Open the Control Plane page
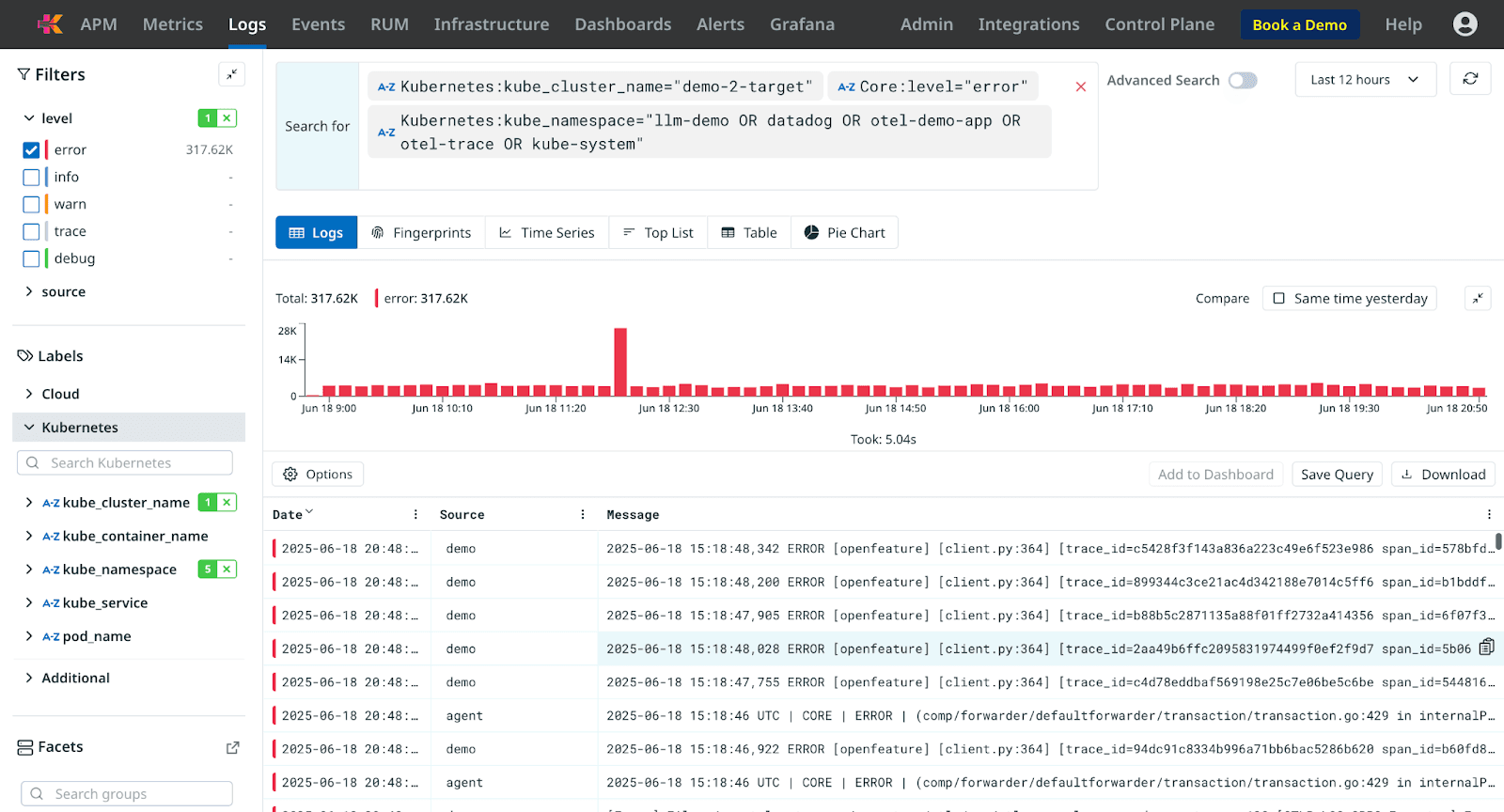Image resolution: width=1504 pixels, height=812 pixels. (1159, 24)
